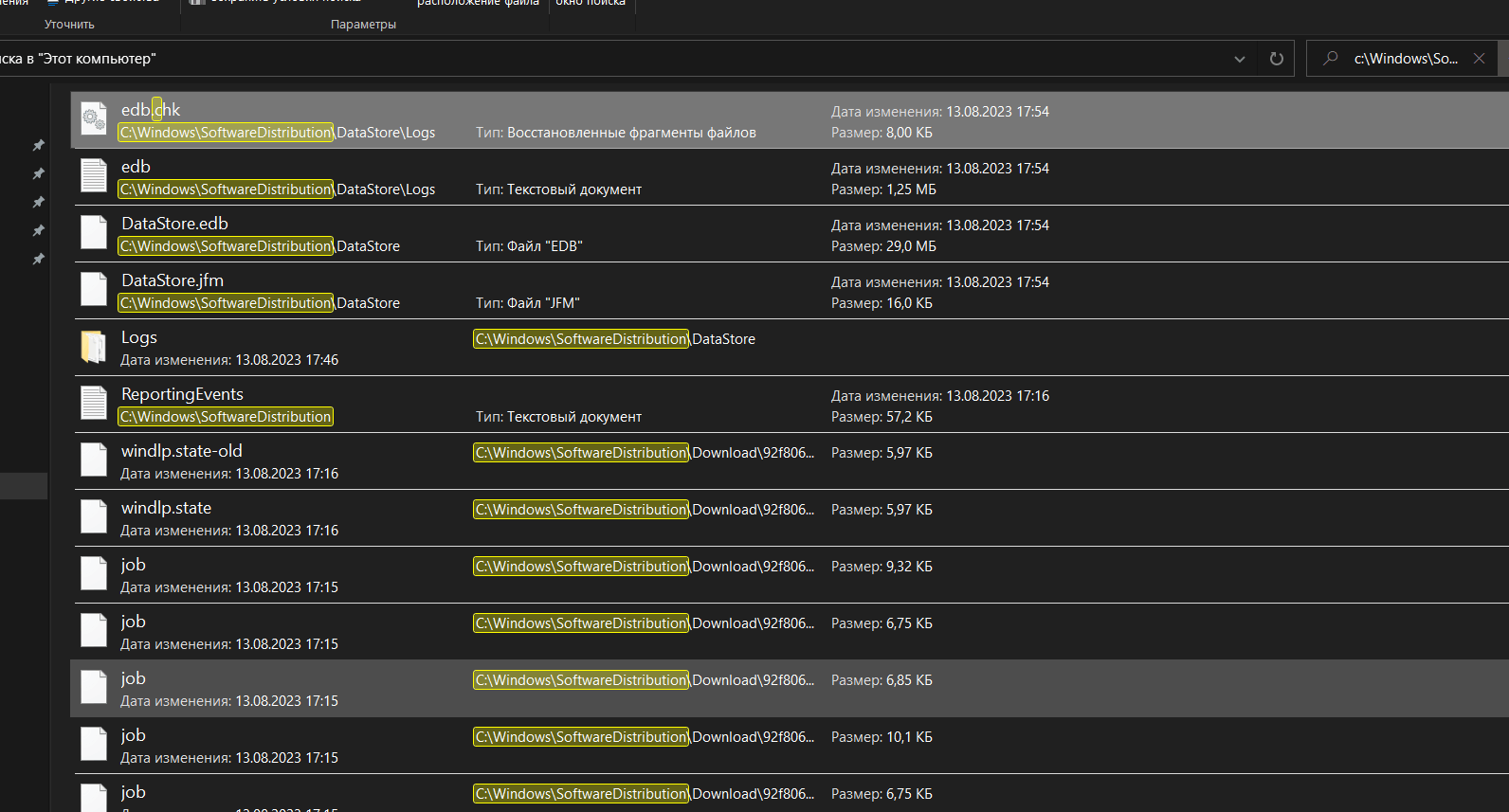Expand the address bar history dropdown

click(x=1240, y=59)
